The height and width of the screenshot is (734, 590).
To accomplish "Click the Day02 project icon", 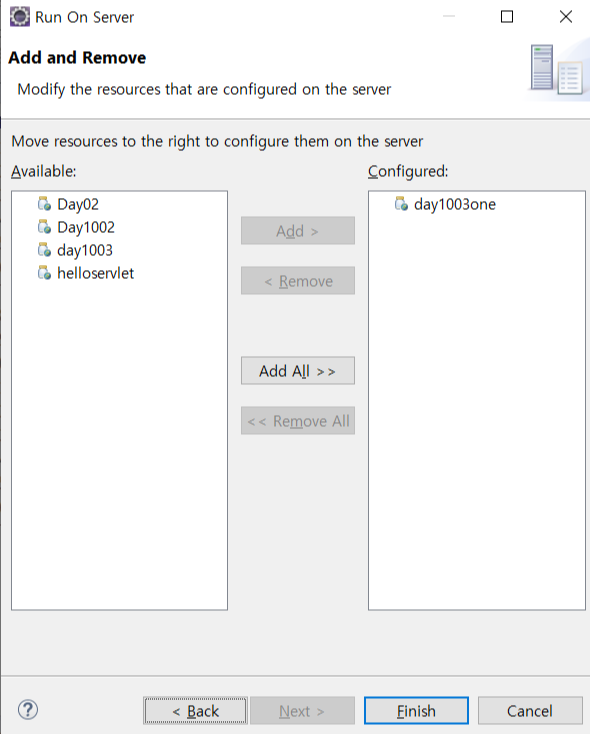I will pos(44,204).
